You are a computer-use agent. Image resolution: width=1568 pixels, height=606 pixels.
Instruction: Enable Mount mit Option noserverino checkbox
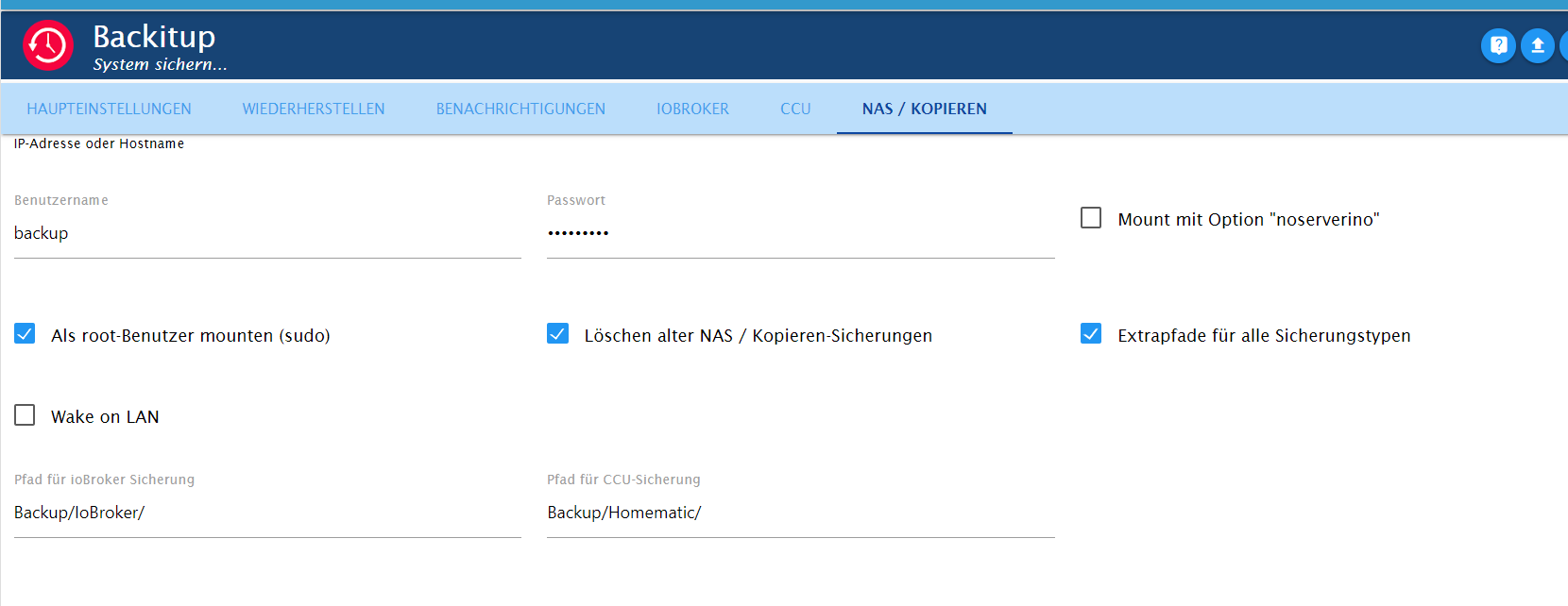pyautogui.click(x=1091, y=218)
